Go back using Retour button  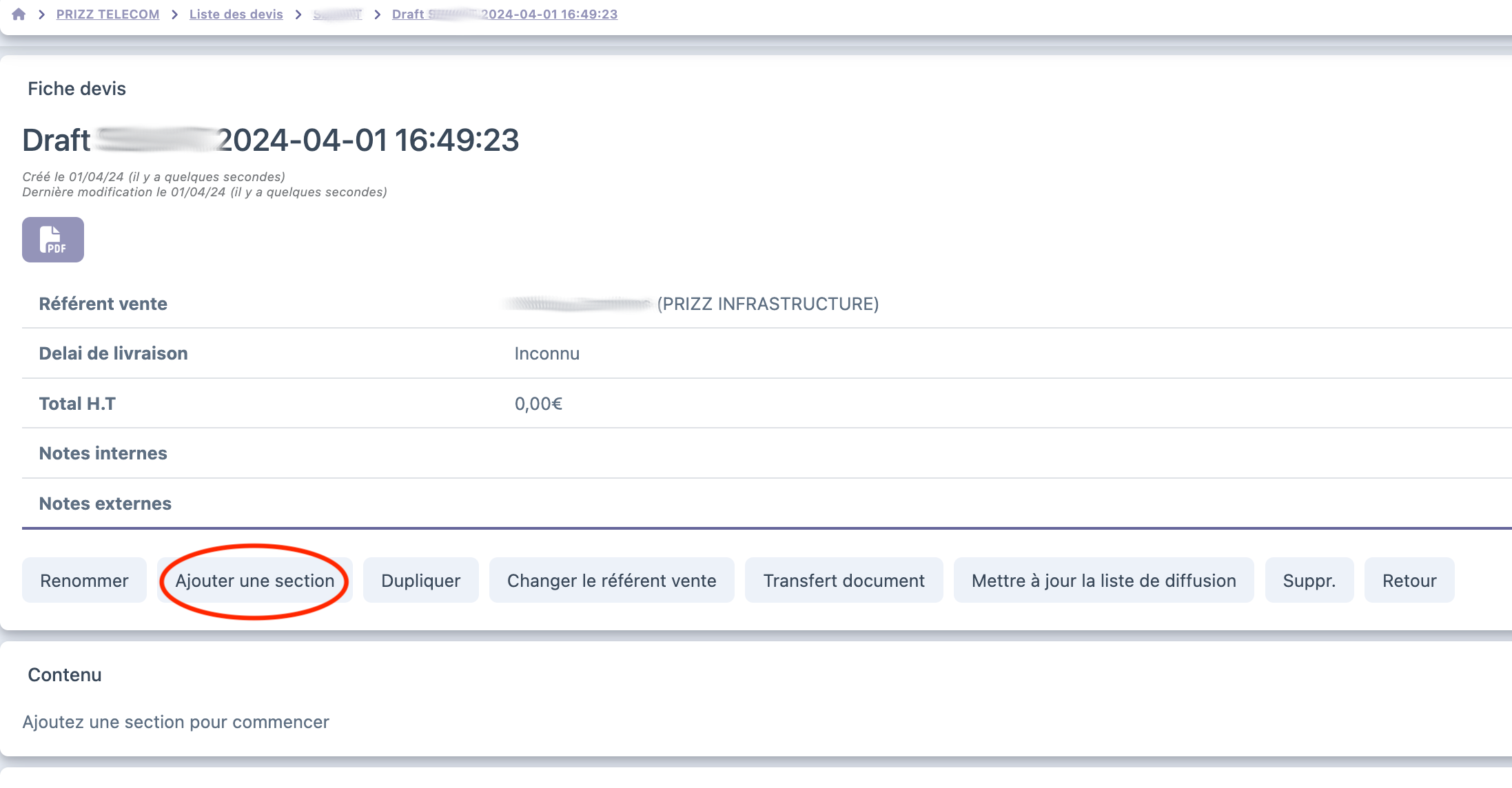pyautogui.click(x=1409, y=581)
